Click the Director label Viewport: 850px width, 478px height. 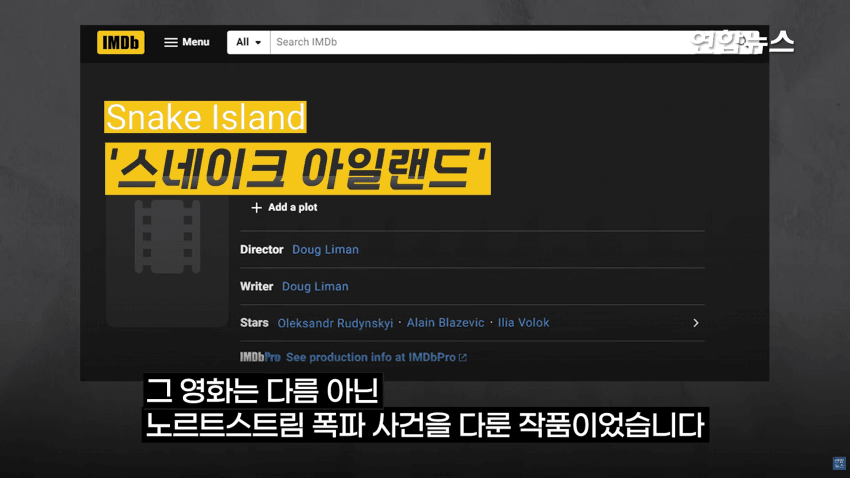262,250
